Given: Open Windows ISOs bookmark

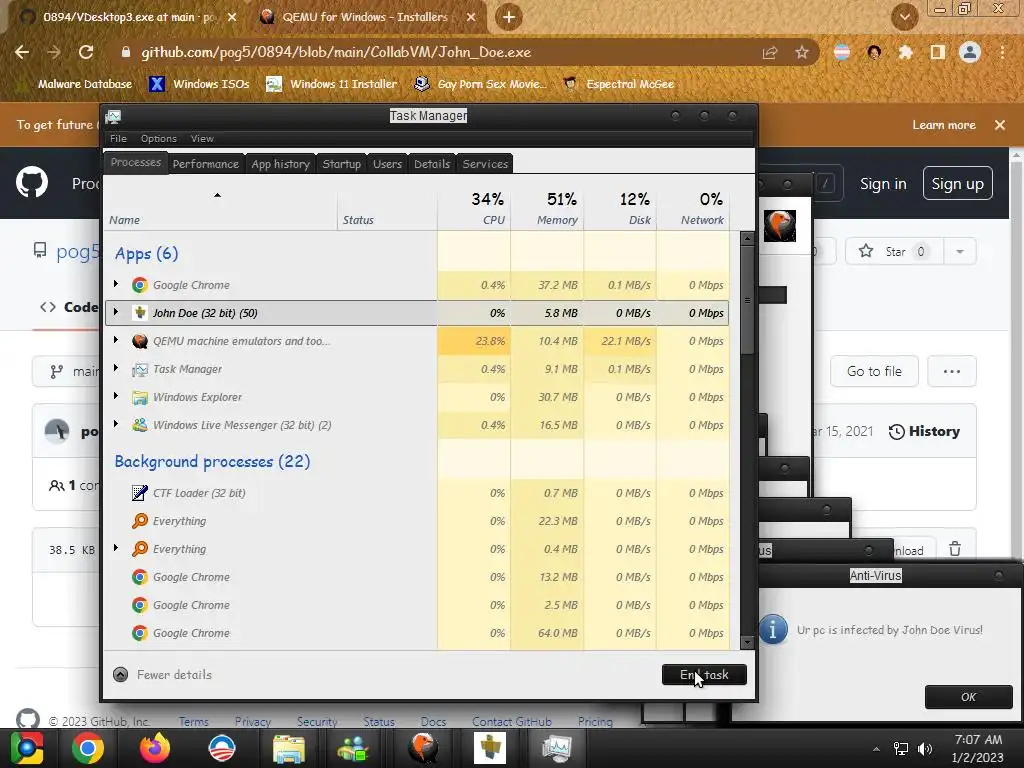Looking at the screenshot, I should (x=199, y=84).
